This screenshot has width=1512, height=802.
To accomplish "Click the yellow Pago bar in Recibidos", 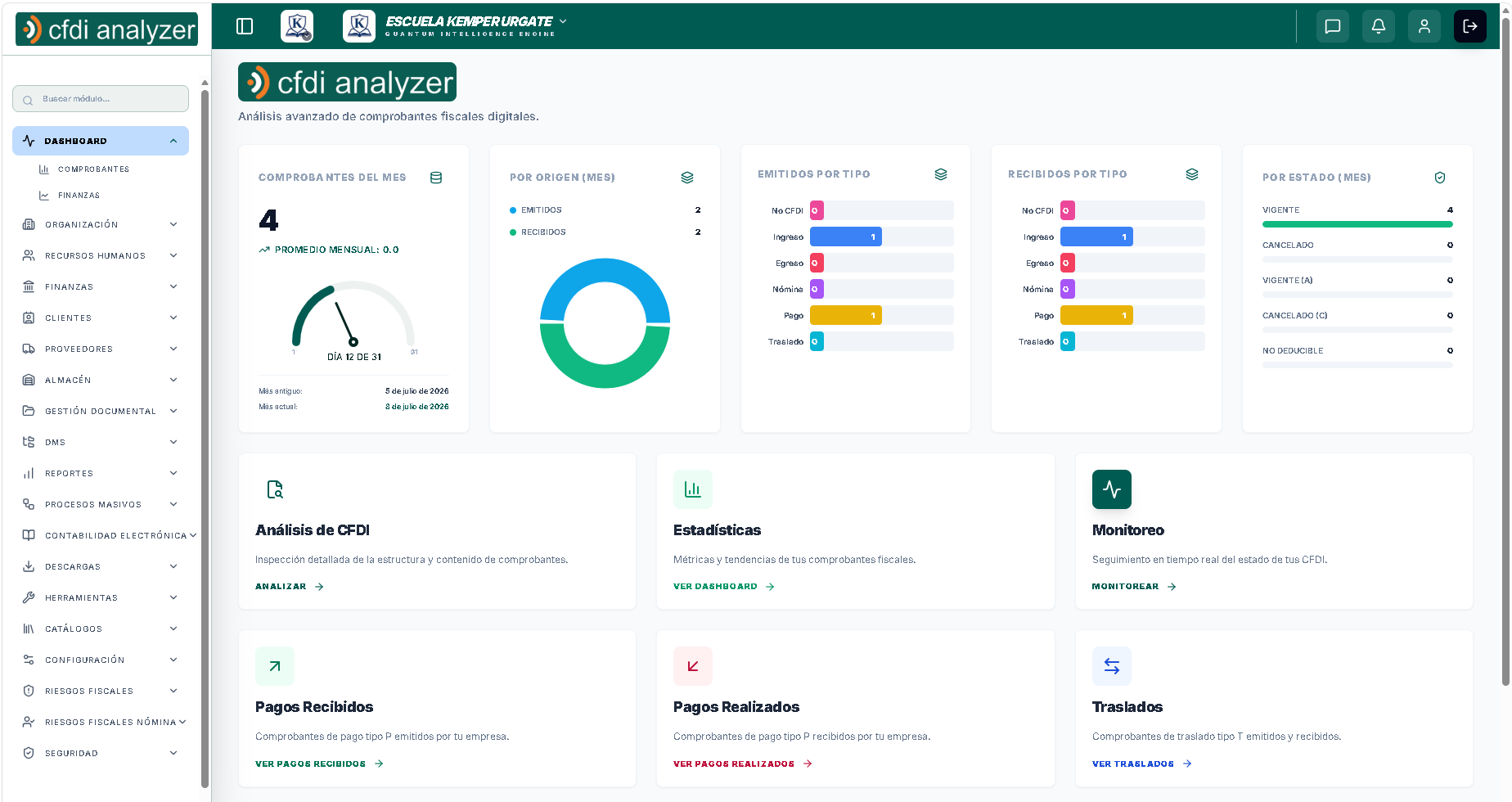I will tap(1096, 315).
